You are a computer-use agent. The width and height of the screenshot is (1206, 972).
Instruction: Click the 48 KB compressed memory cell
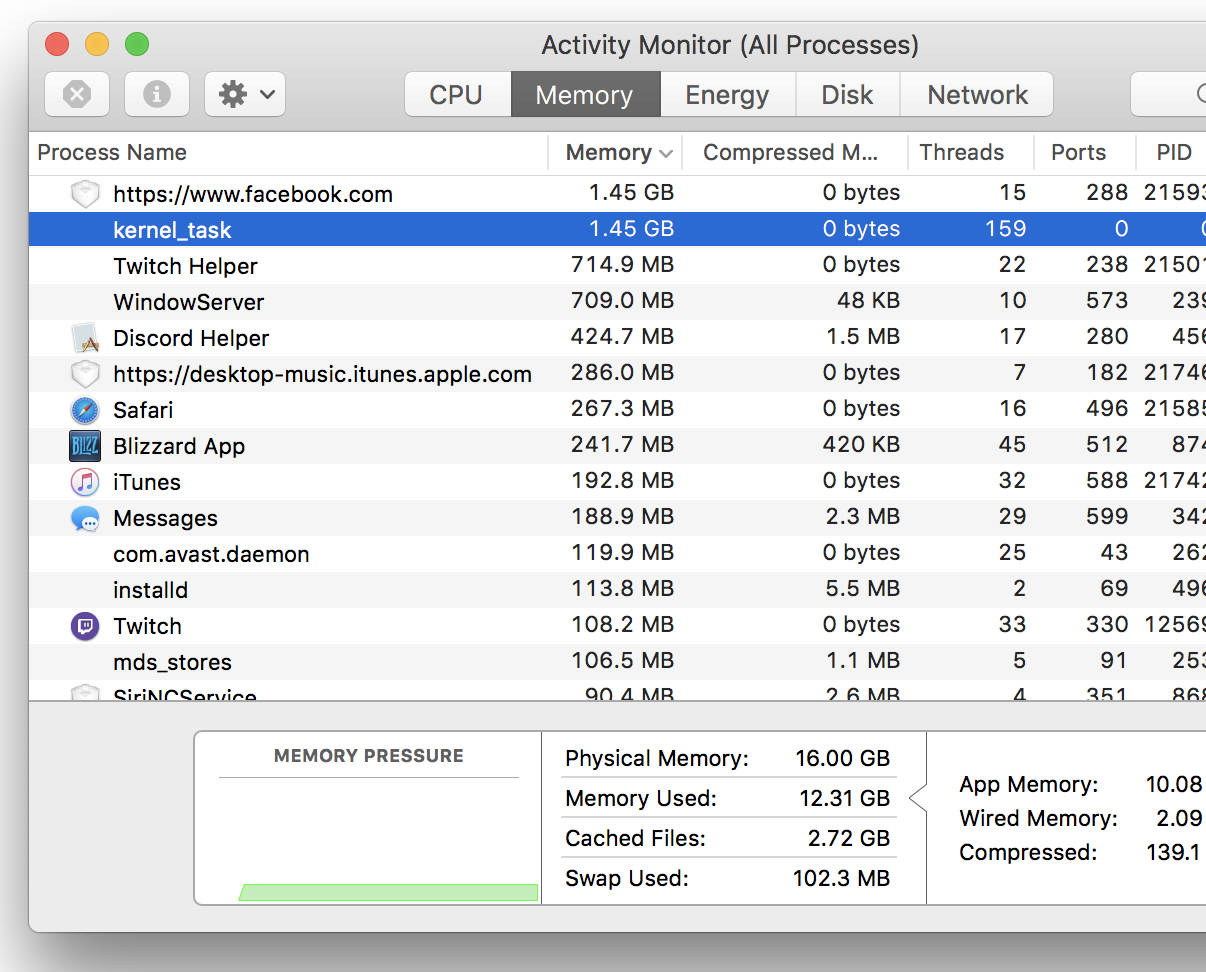(868, 301)
